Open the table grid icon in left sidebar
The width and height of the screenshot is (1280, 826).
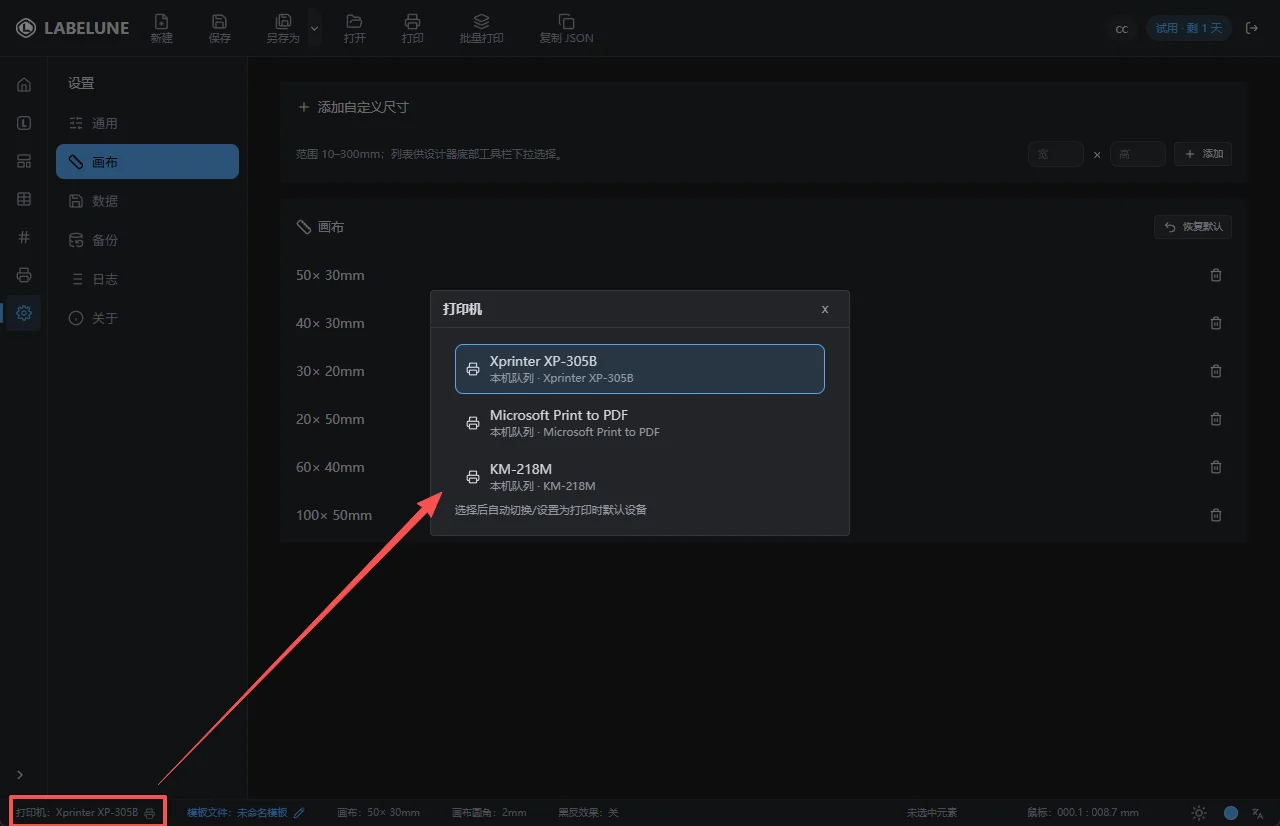[24, 199]
